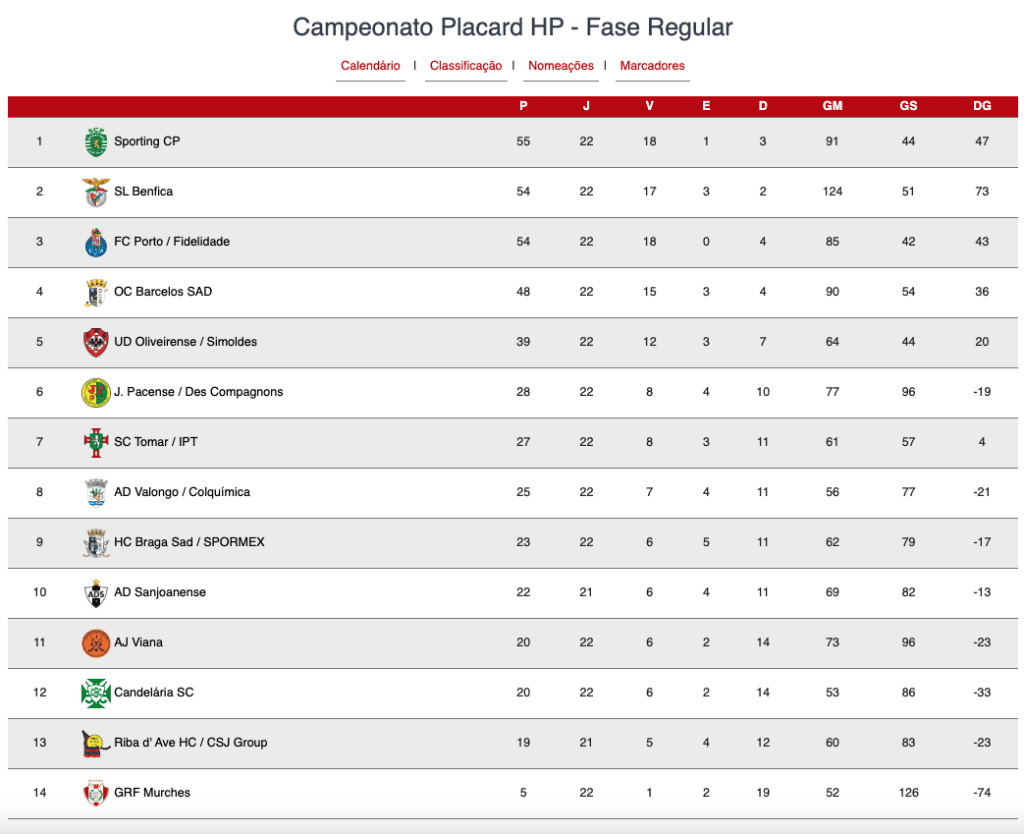1024x834 pixels.
Task: Open the AD Valongo / Colquímica team link
Action: point(182,492)
